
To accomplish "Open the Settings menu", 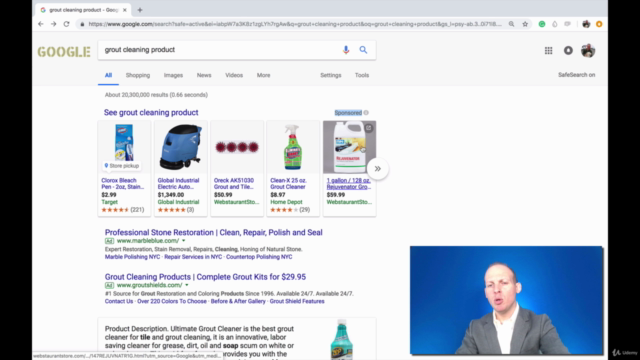I will tap(331, 75).
